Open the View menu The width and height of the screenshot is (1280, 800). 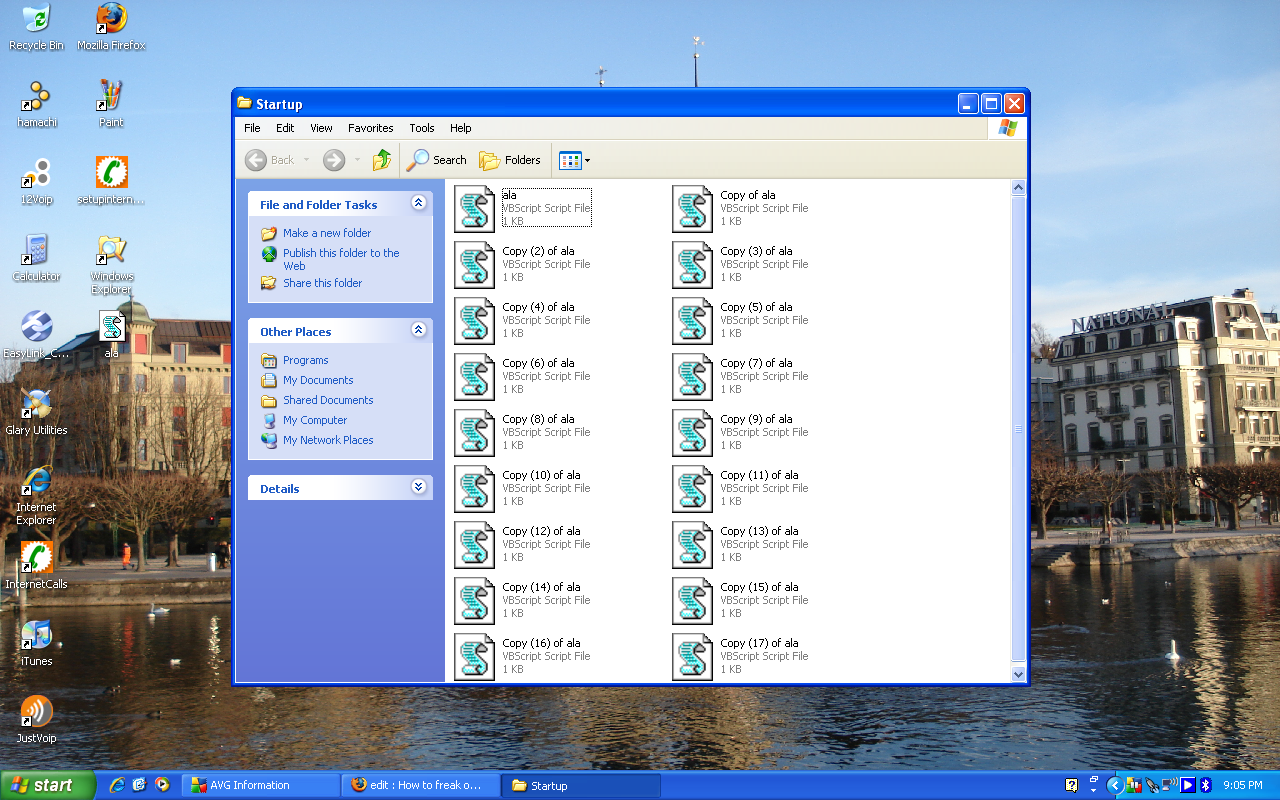[321, 128]
